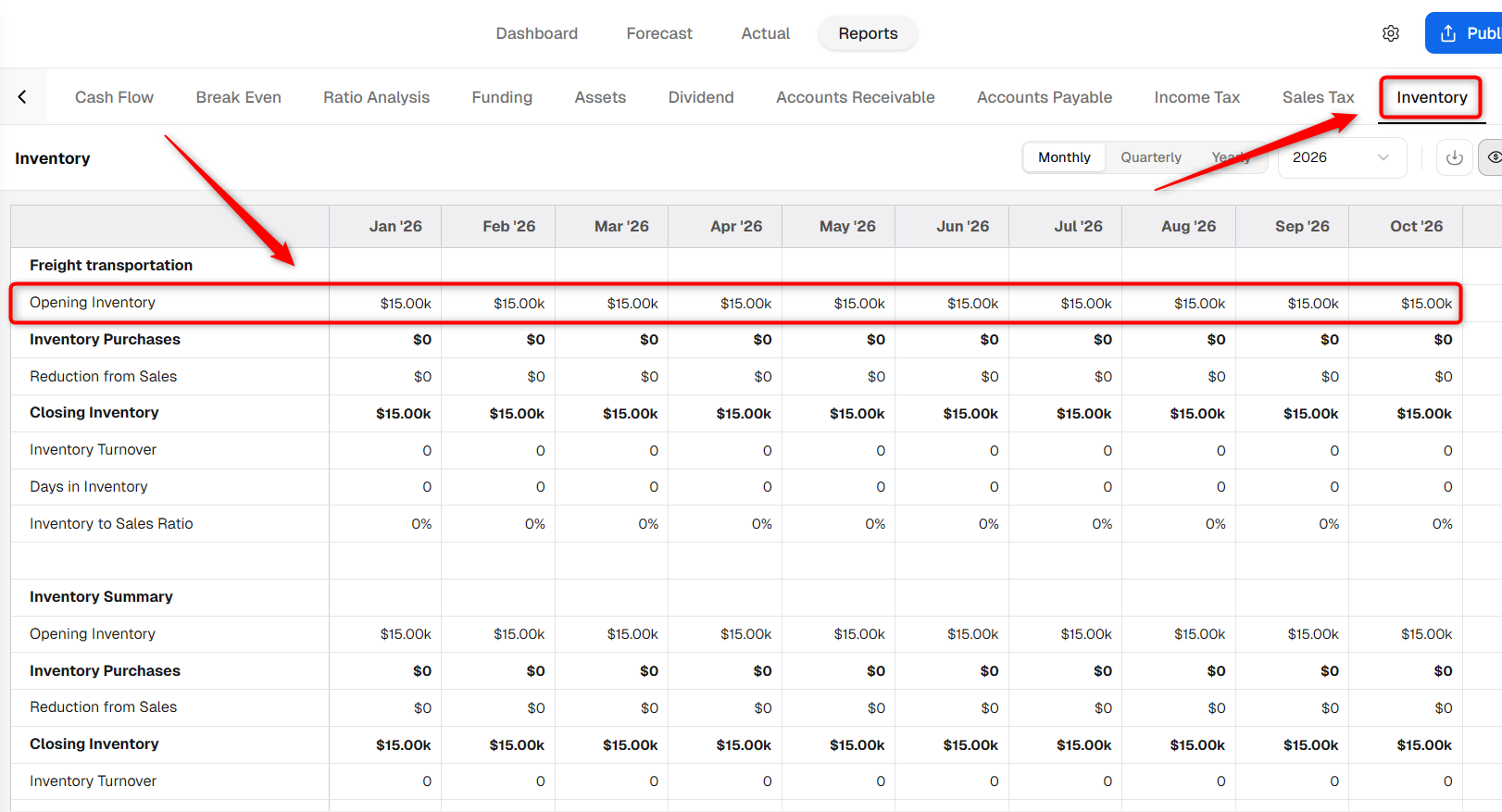Select Opening Inventory under Inventory Summary

[93, 633]
